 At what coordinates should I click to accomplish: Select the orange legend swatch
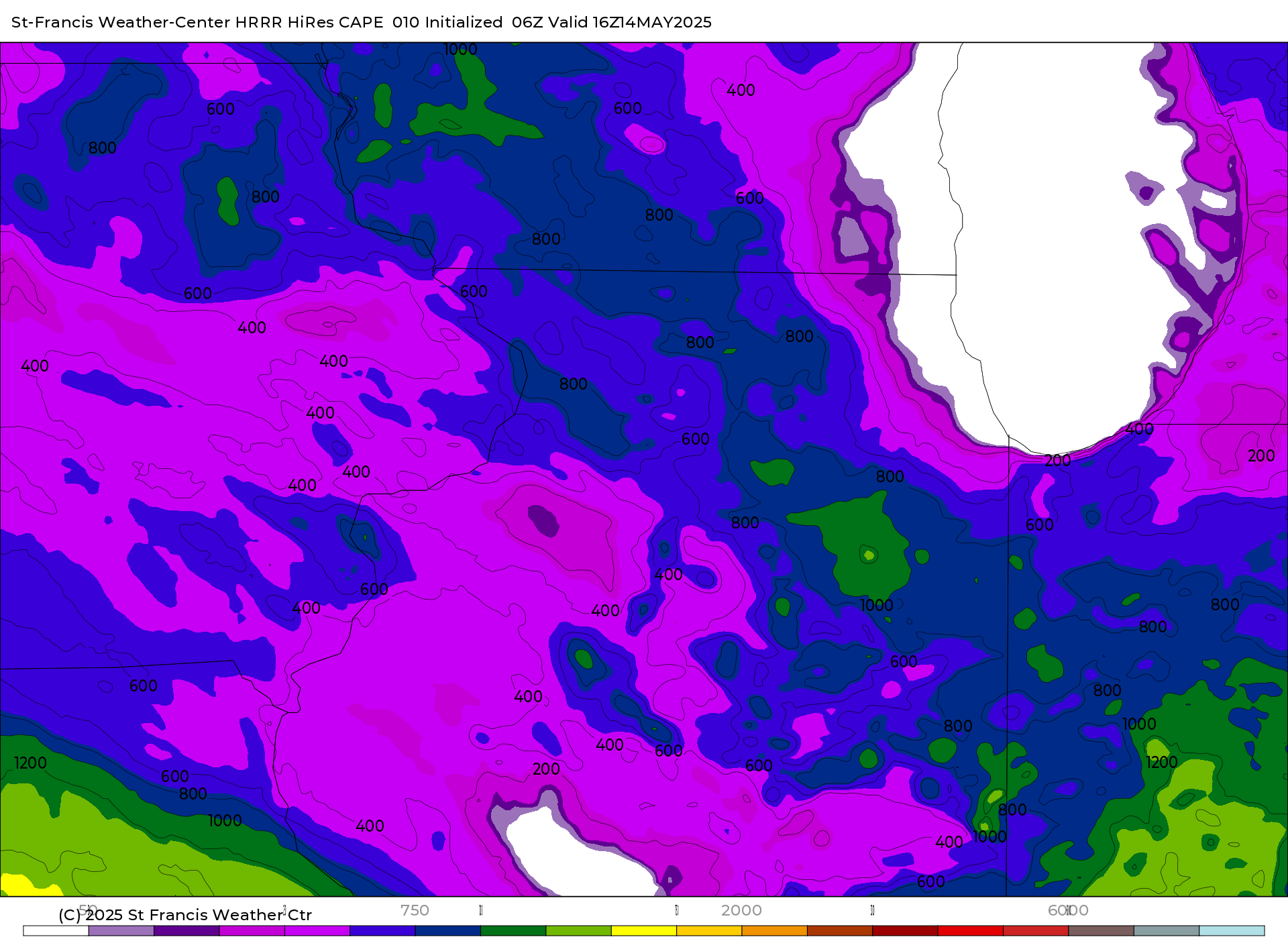pos(774,931)
